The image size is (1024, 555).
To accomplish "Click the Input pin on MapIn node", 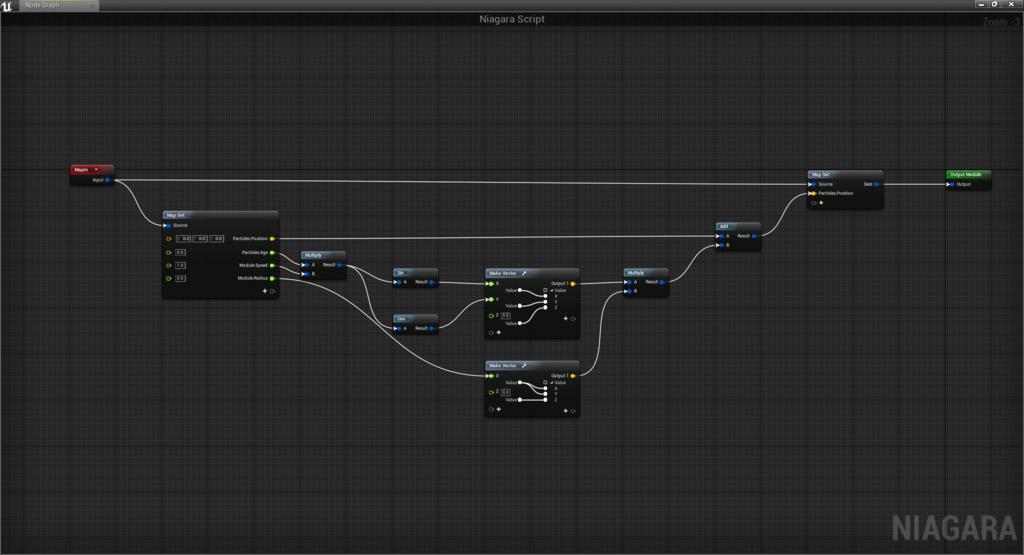I will click(x=107, y=180).
